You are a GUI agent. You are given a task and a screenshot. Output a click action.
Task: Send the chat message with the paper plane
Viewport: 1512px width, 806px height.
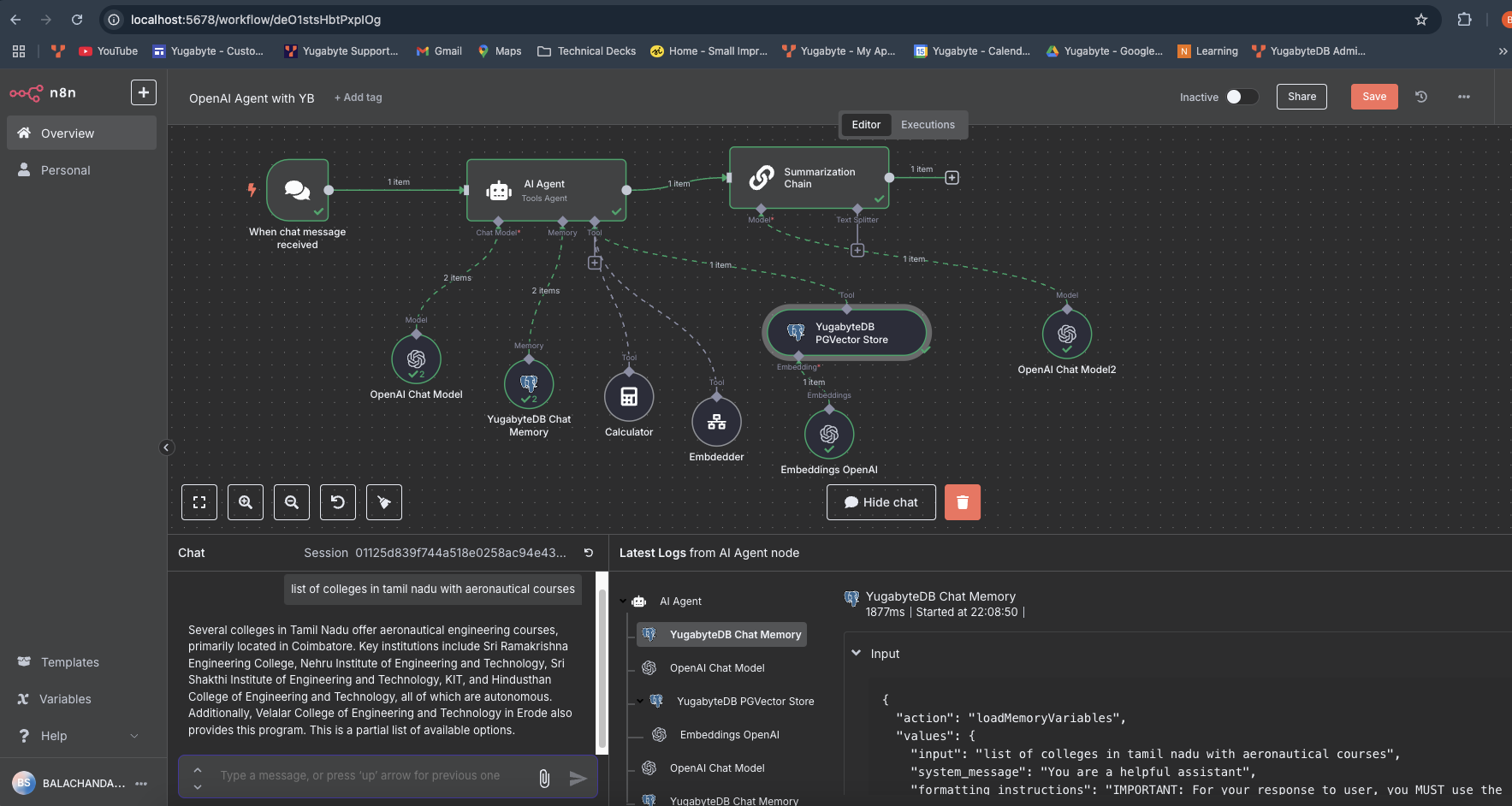578,777
